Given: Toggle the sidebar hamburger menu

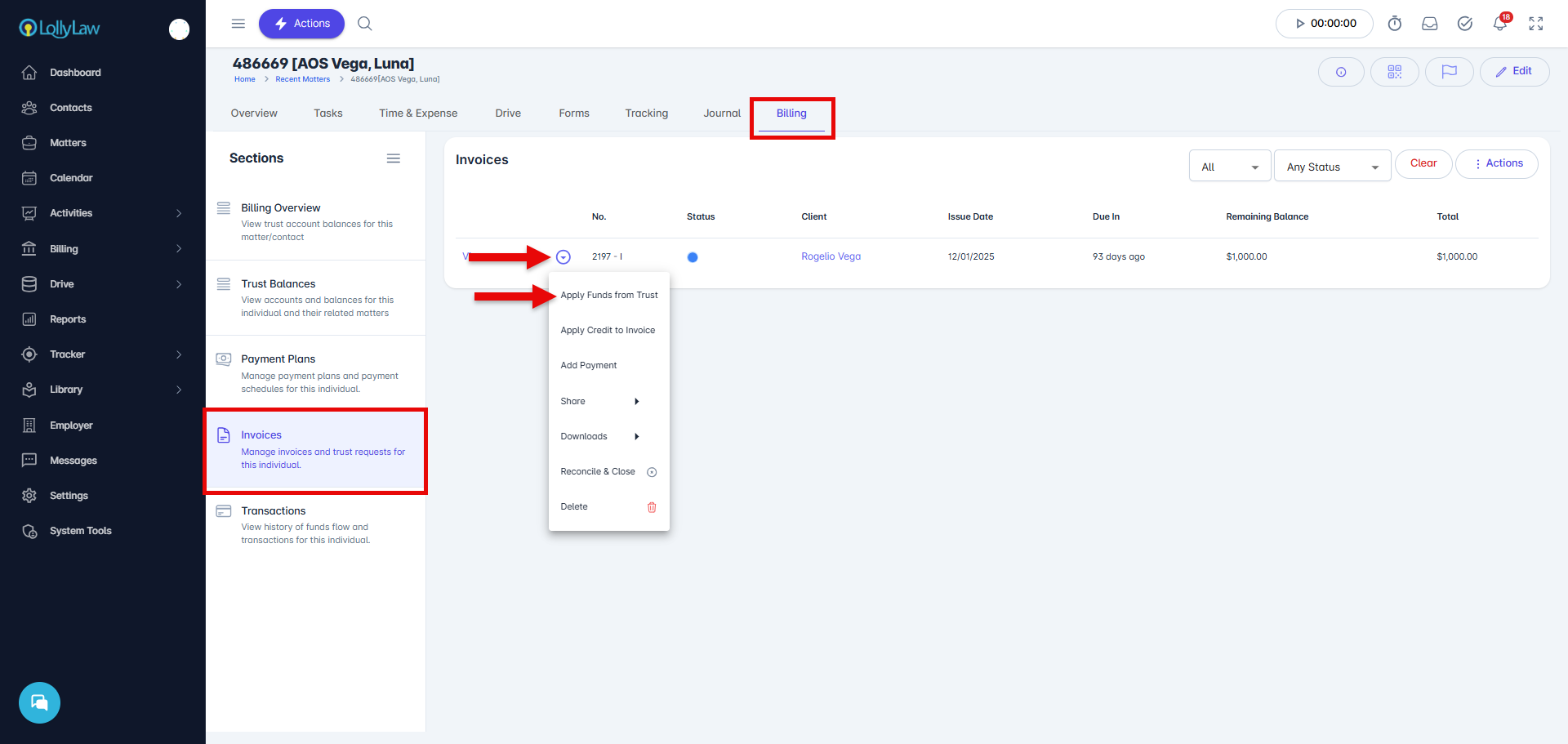Looking at the screenshot, I should pyautogui.click(x=238, y=24).
